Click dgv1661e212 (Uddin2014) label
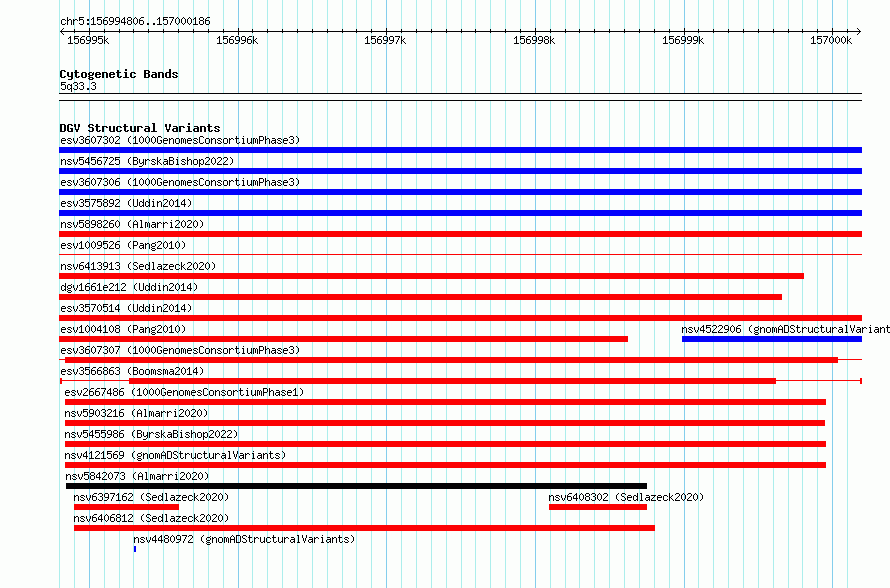This screenshot has height=588, width=890. (129, 287)
